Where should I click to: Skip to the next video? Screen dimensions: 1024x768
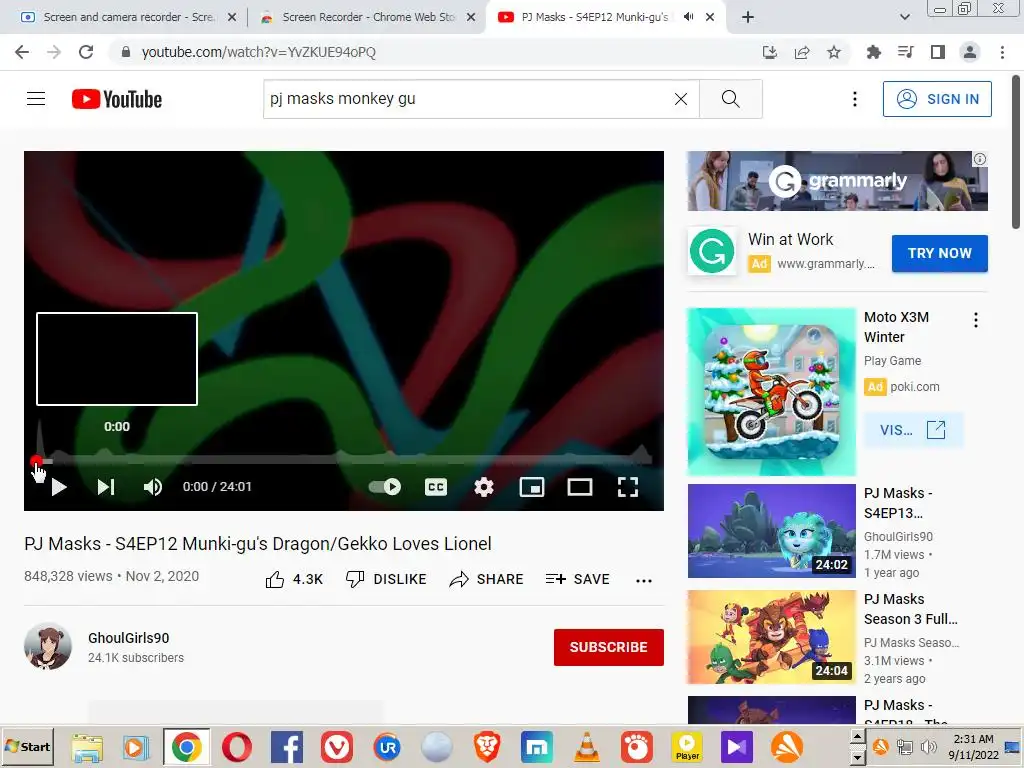(x=106, y=487)
